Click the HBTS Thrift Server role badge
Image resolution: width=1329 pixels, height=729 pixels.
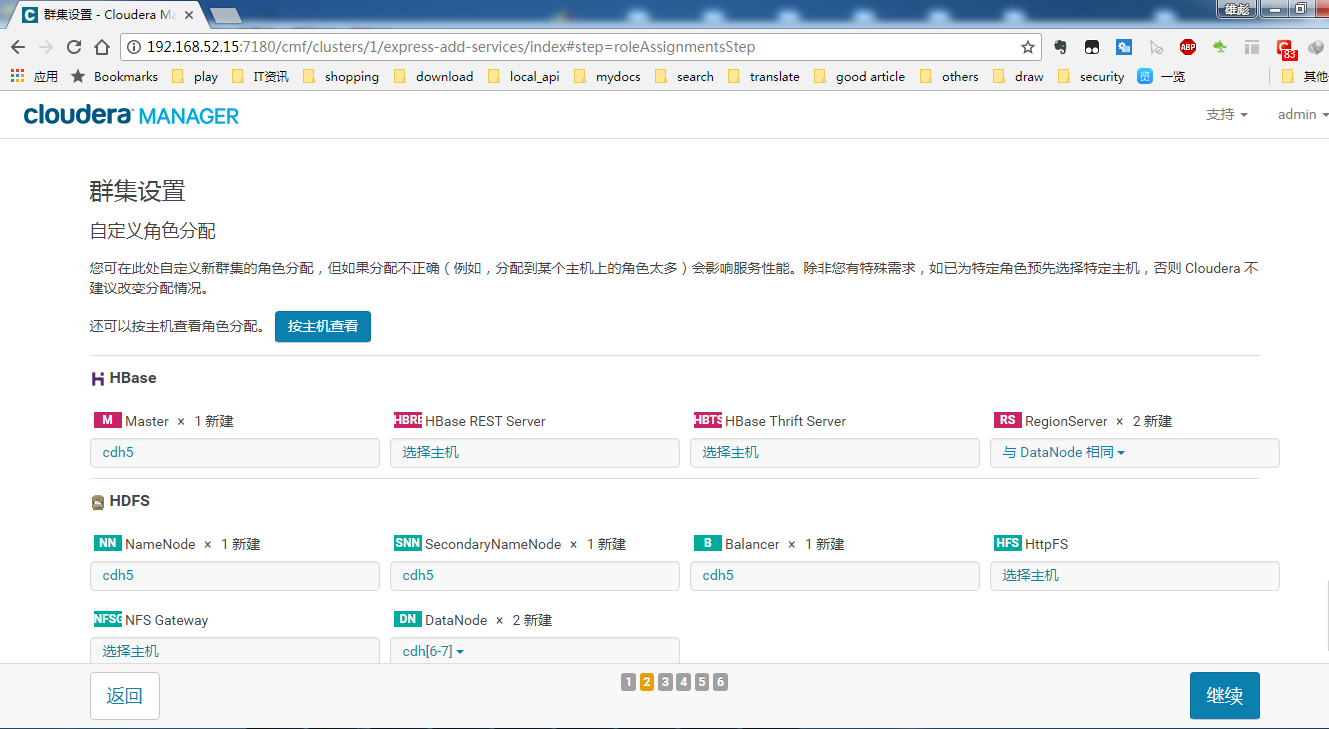tap(708, 420)
